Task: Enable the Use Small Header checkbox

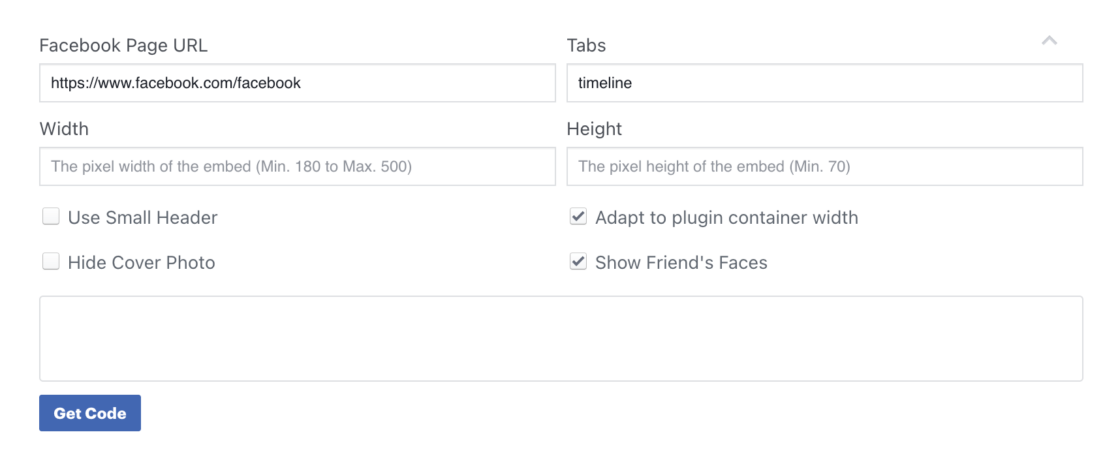Action: click(51, 217)
